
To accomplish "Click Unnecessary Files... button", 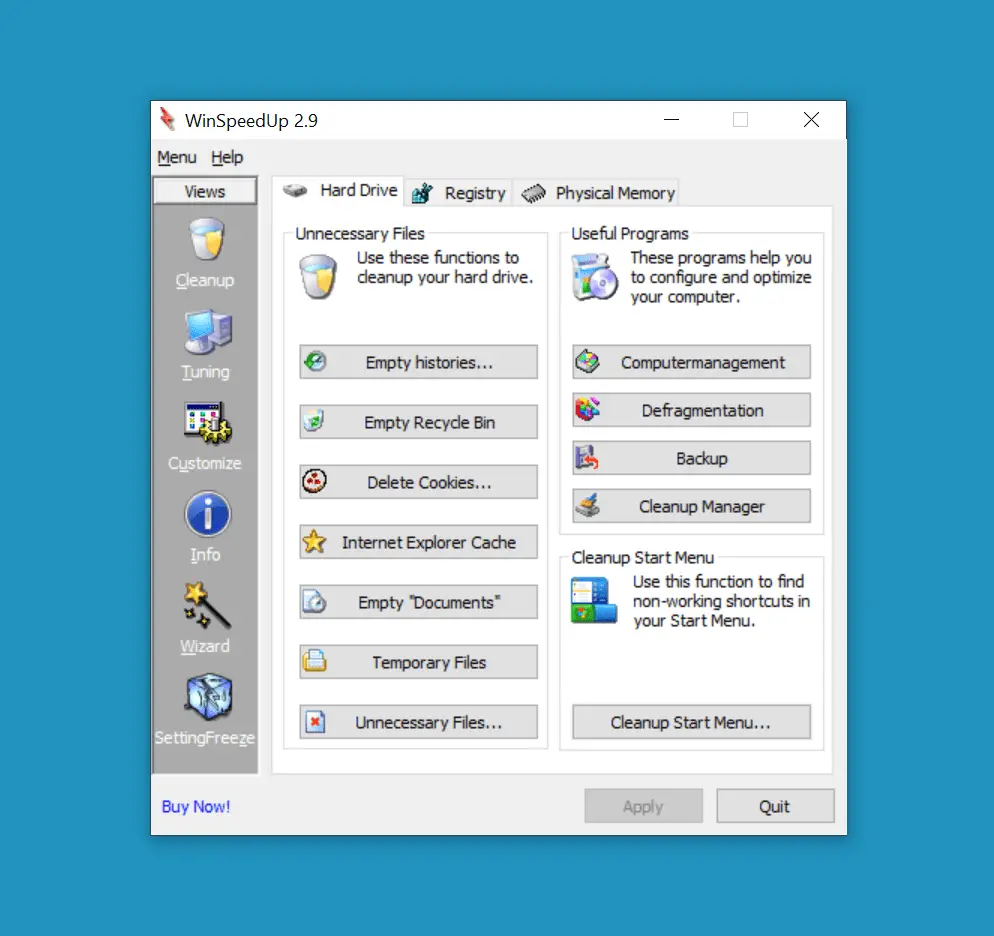I will click(418, 722).
